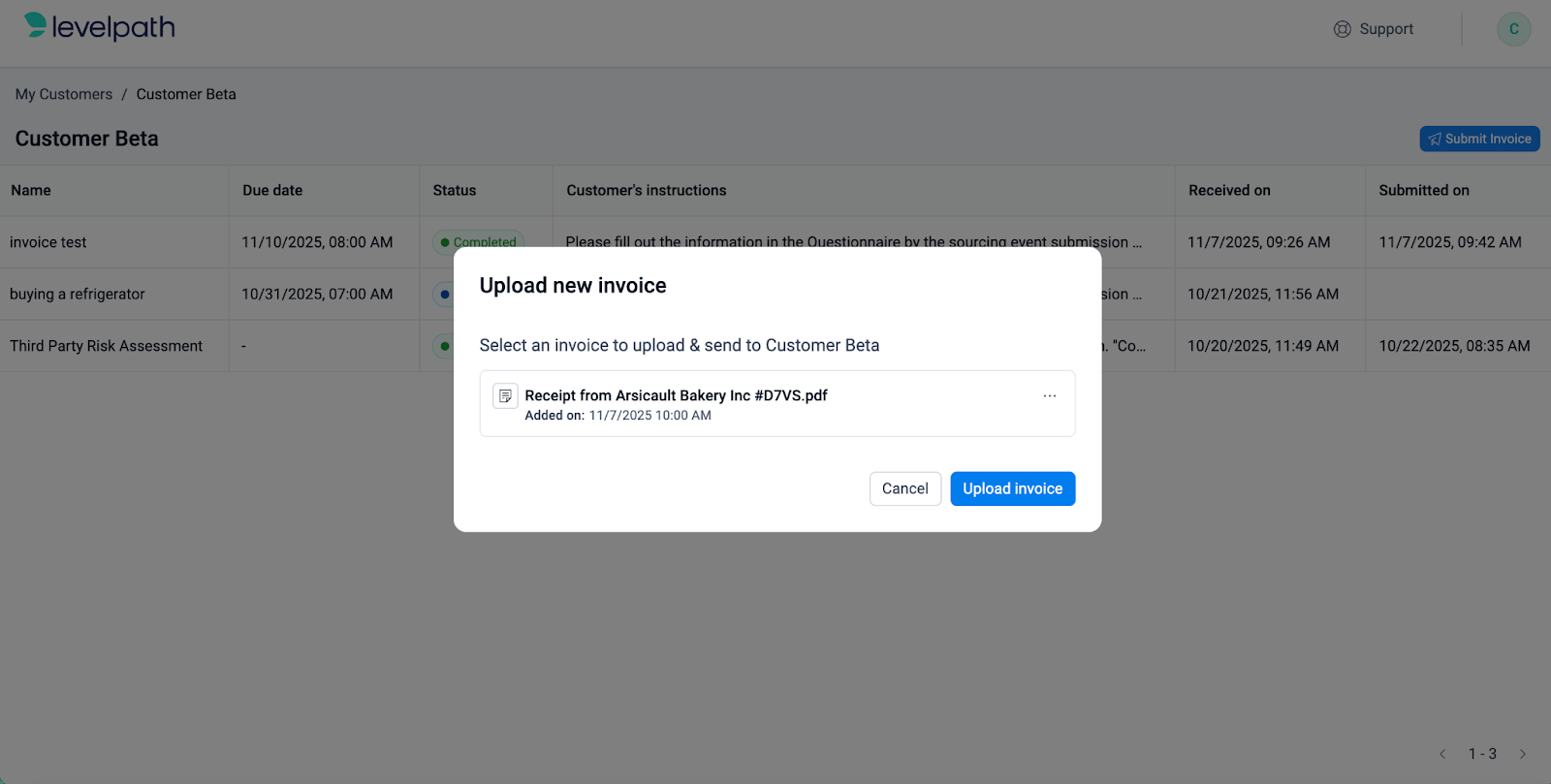Click the Support link in the header

[1386, 29]
